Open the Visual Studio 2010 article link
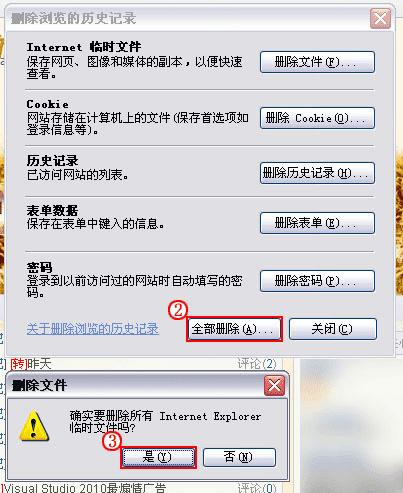The height and width of the screenshot is (493, 403). [x=85, y=487]
